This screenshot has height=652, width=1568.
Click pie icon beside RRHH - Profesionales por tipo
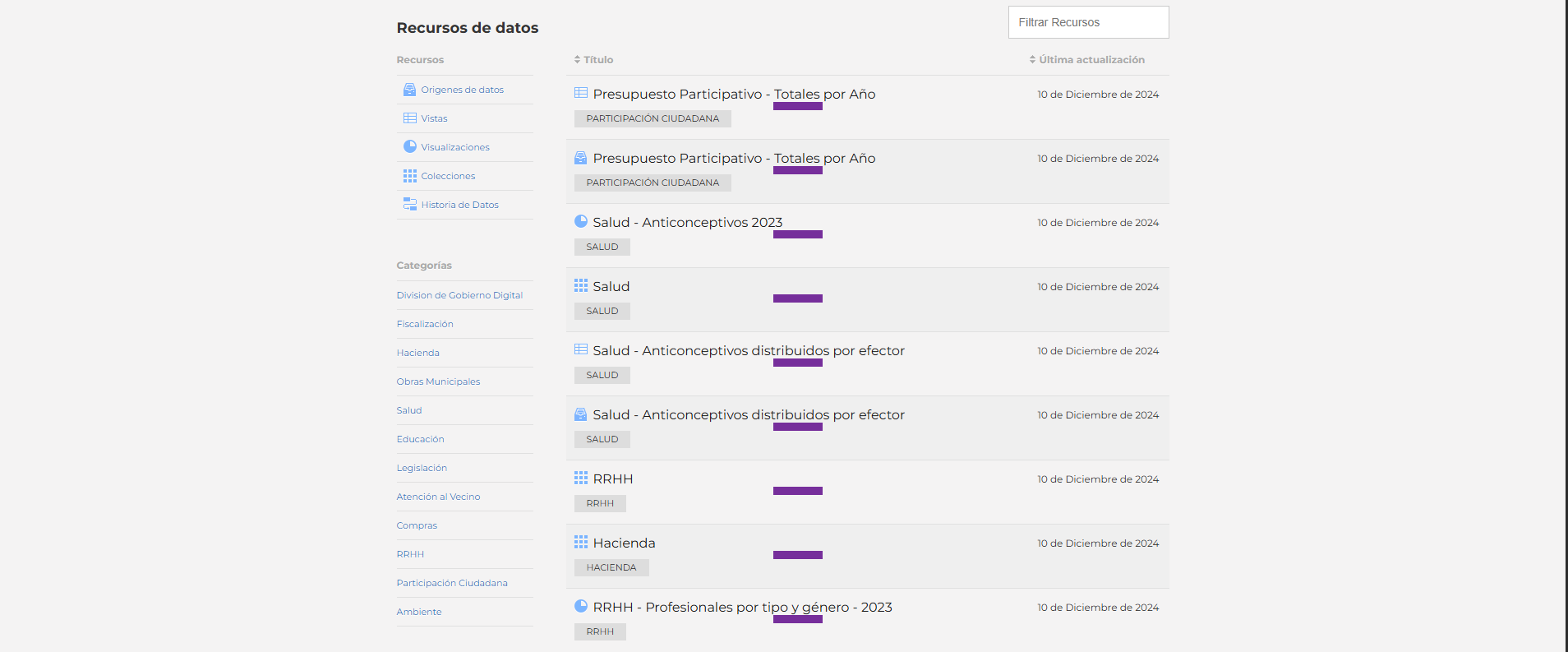pos(581,606)
